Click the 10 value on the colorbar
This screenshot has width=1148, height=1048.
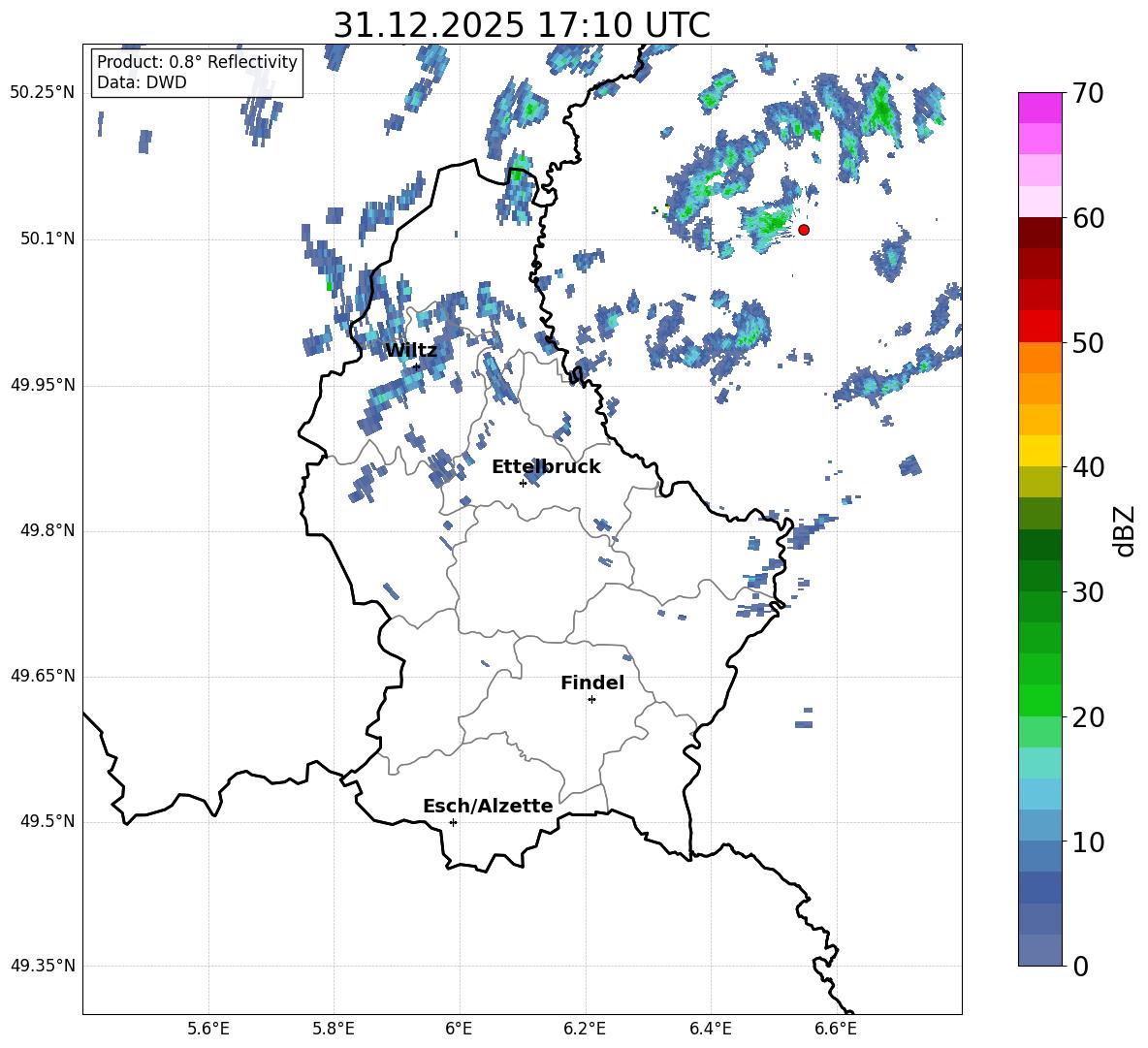1088,842
